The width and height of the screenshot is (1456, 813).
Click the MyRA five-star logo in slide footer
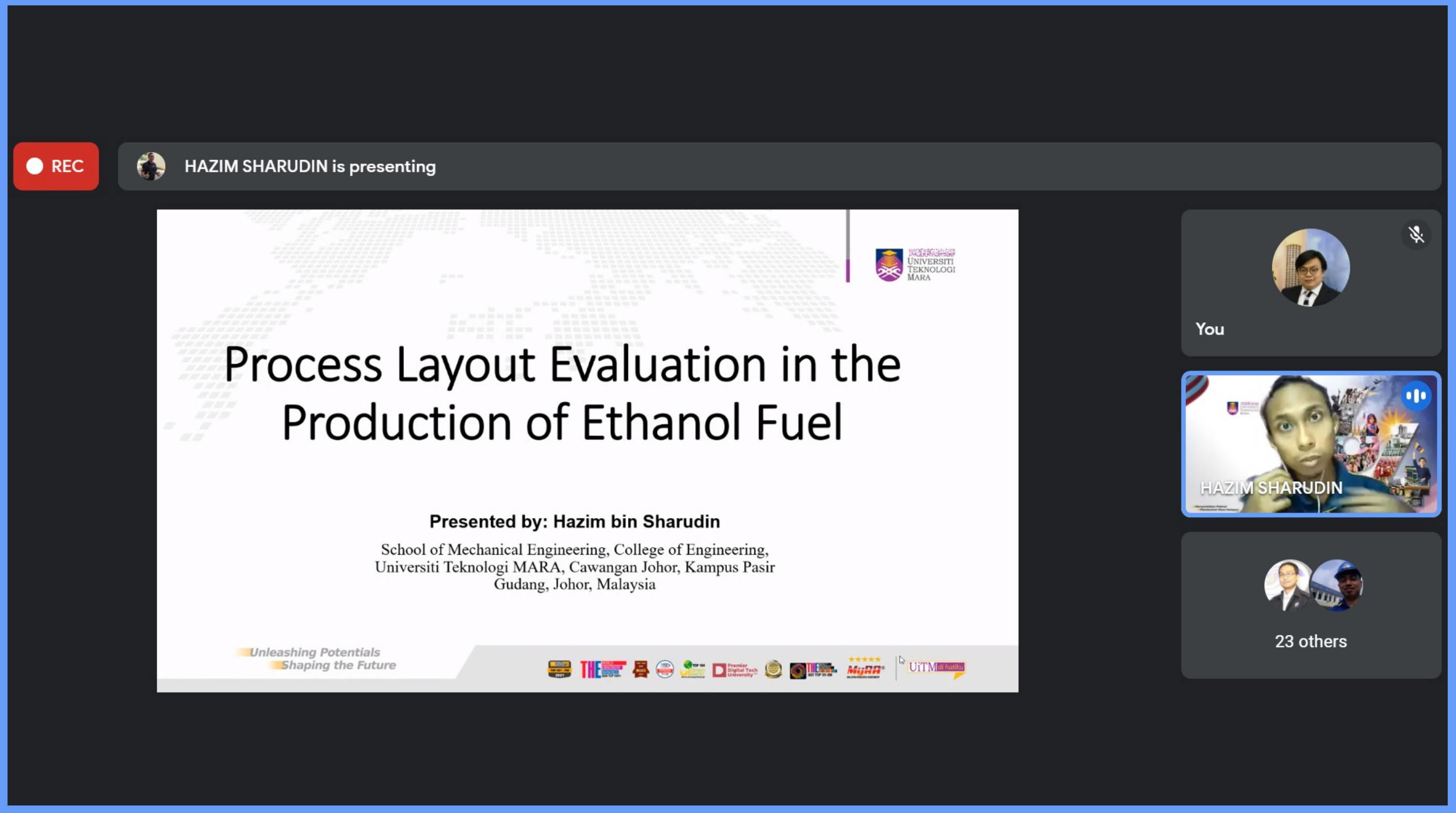(864, 668)
